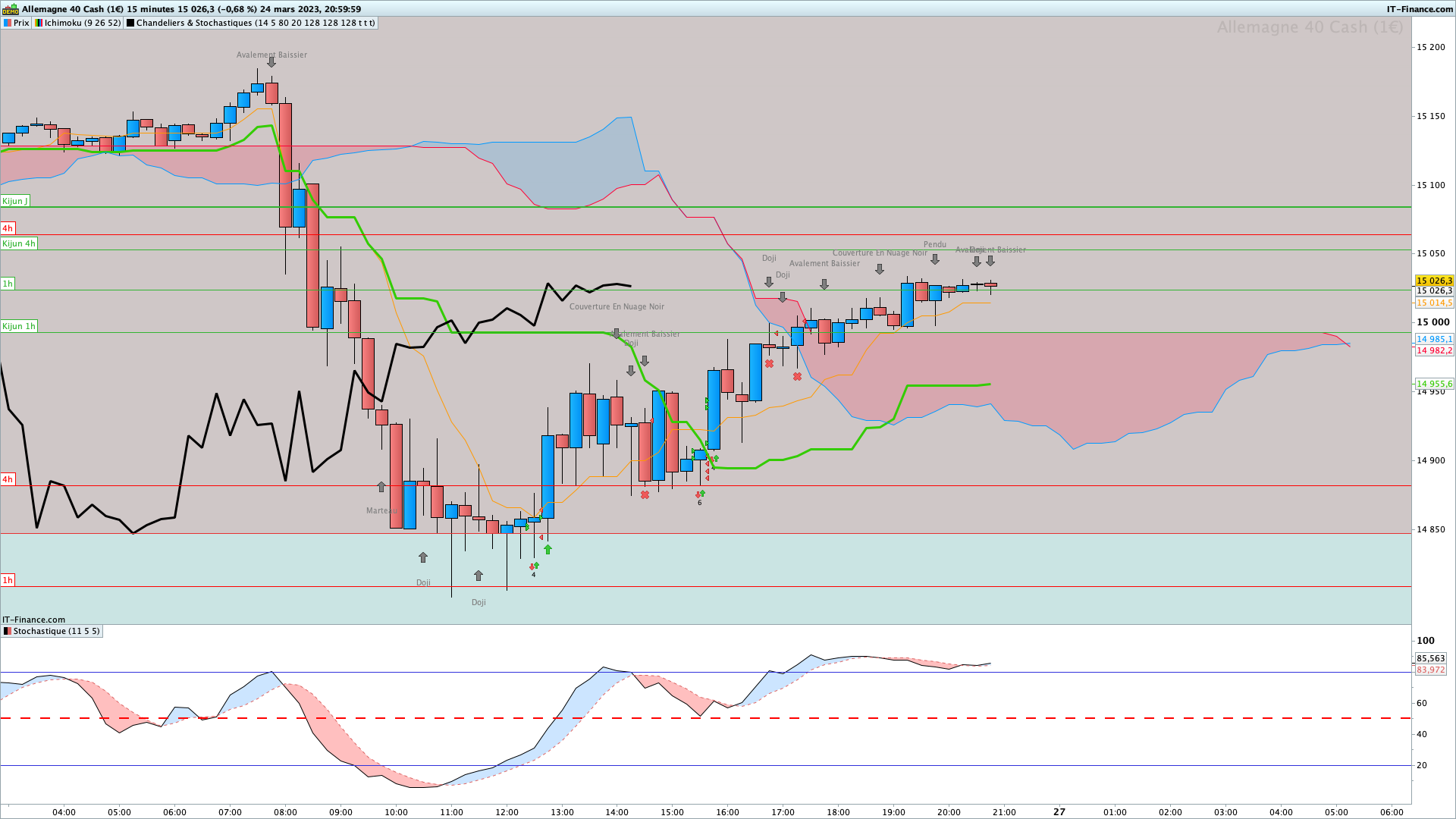This screenshot has height=819, width=1456.
Task: Click the grey down arrow under the topmost Avalement Baissier
Action: pyautogui.click(x=271, y=63)
